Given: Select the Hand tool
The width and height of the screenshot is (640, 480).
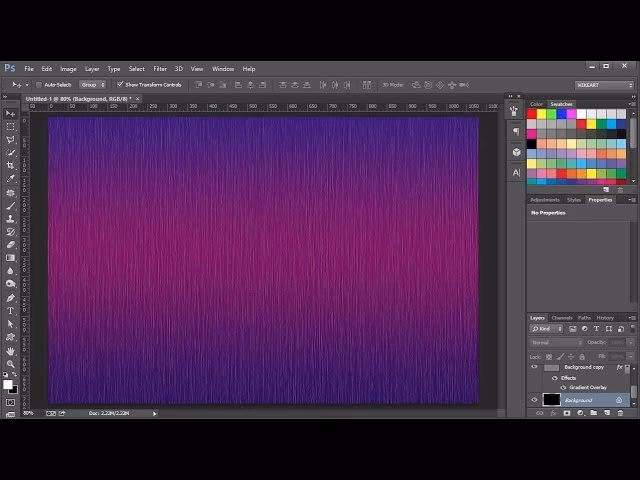Looking at the screenshot, I should coord(11,351).
